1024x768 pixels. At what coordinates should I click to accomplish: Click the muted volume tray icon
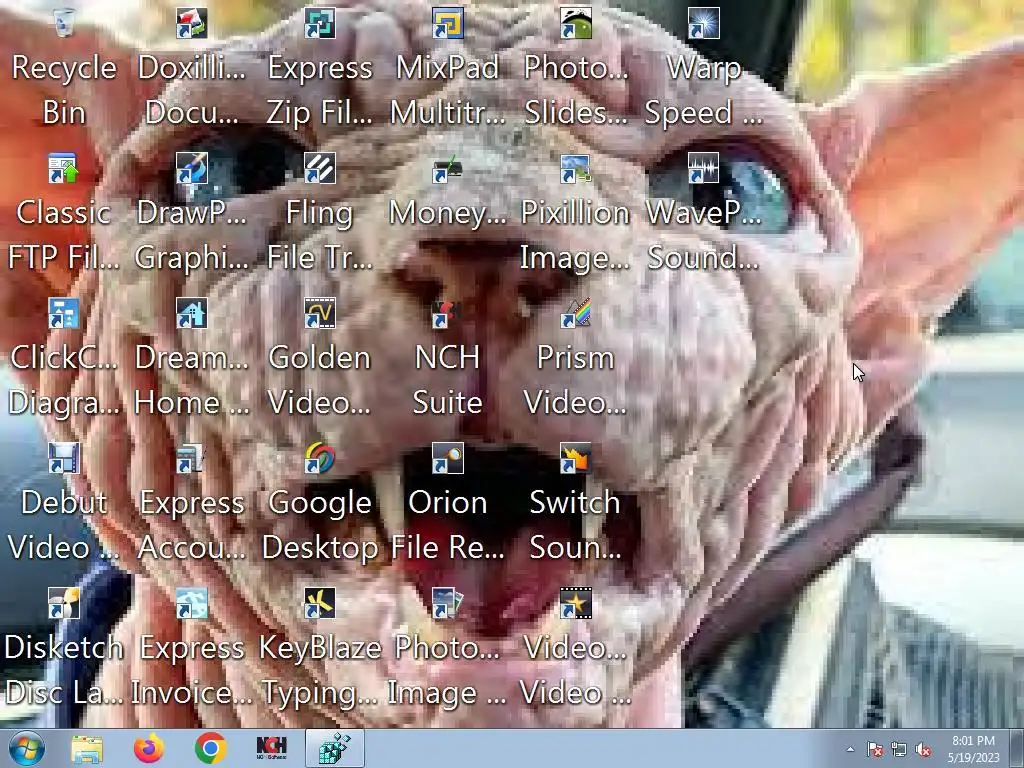pos(923,750)
